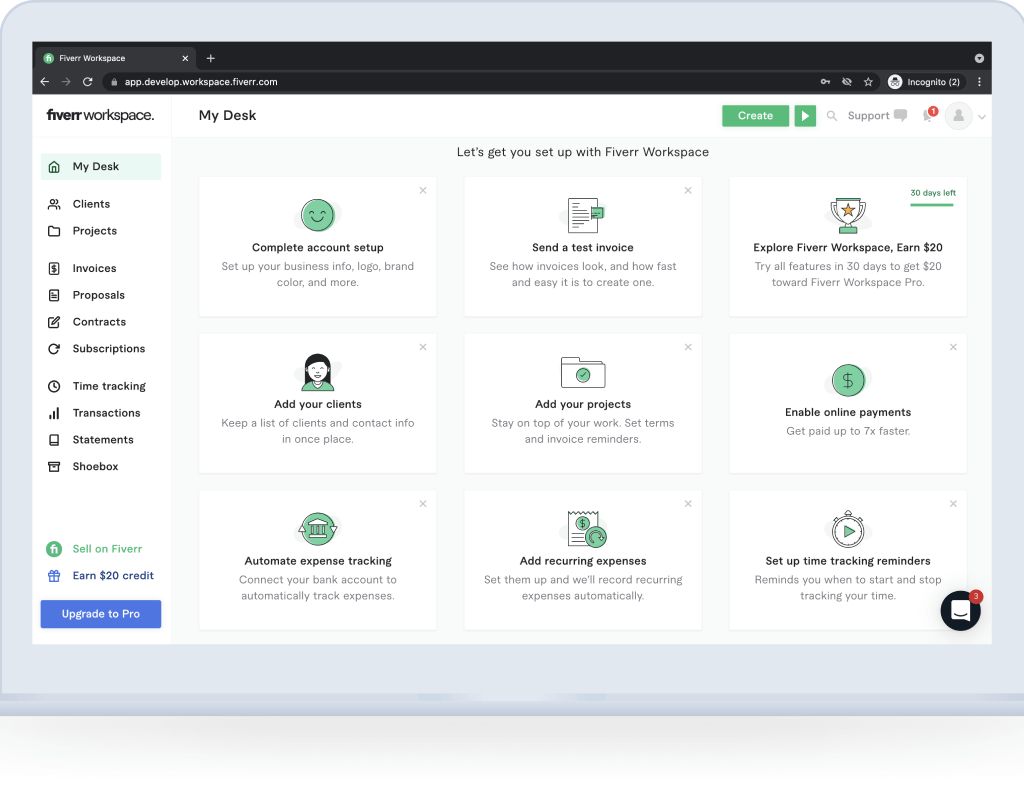
Task: Open the chat messenger bubble
Action: [960, 611]
